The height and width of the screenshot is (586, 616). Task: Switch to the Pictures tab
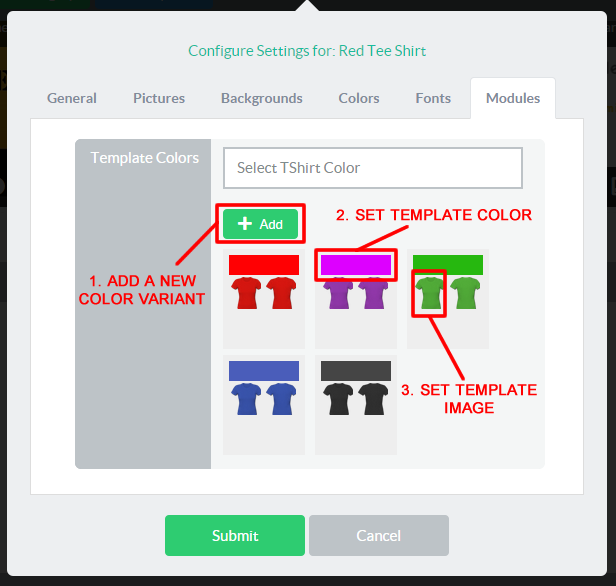[x=159, y=98]
